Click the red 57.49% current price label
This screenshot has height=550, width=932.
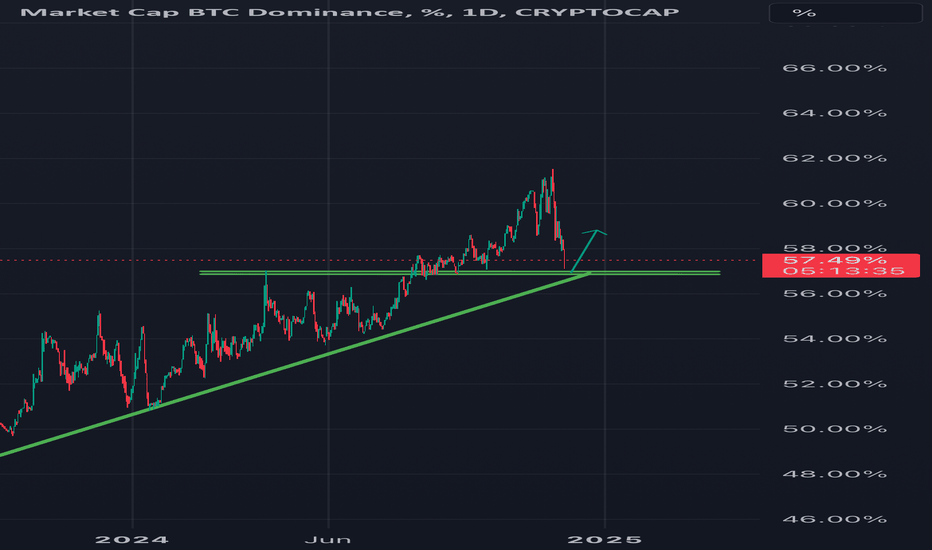click(840, 265)
